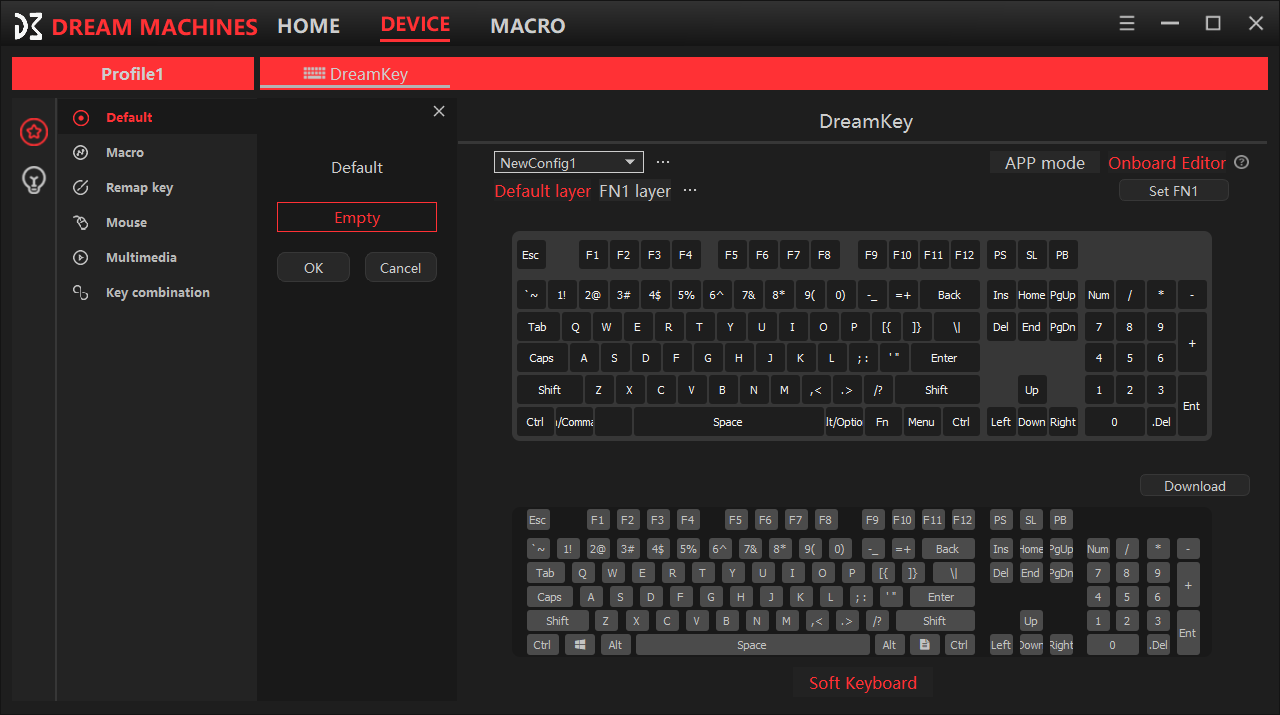The height and width of the screenshot is (715, 1280).
Task: Click the help icon beside Onboard Editor
Action: pyautogui.click(x=1242, y=162)
